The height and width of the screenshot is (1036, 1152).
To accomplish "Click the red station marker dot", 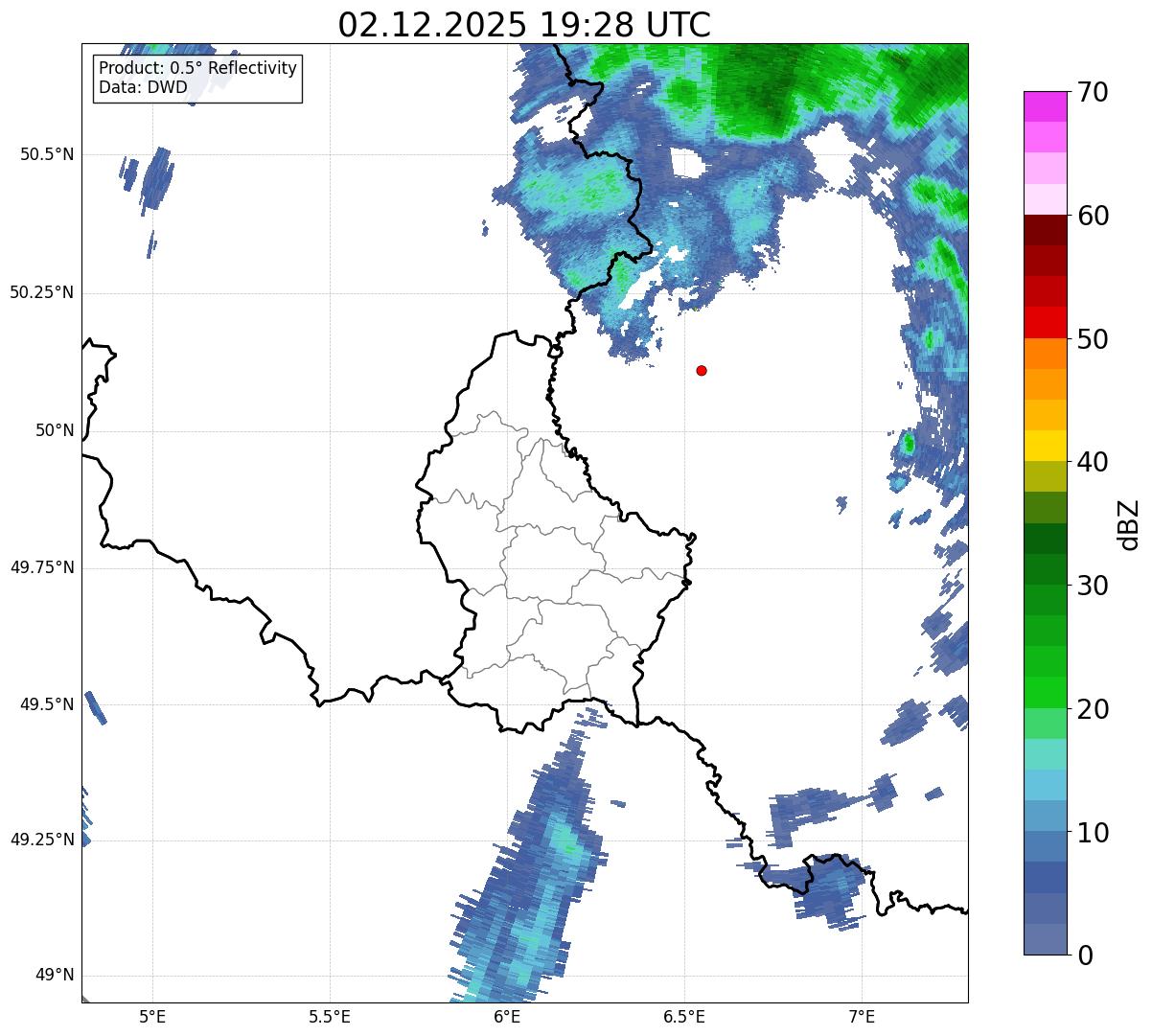I will (x=702, y=370).
